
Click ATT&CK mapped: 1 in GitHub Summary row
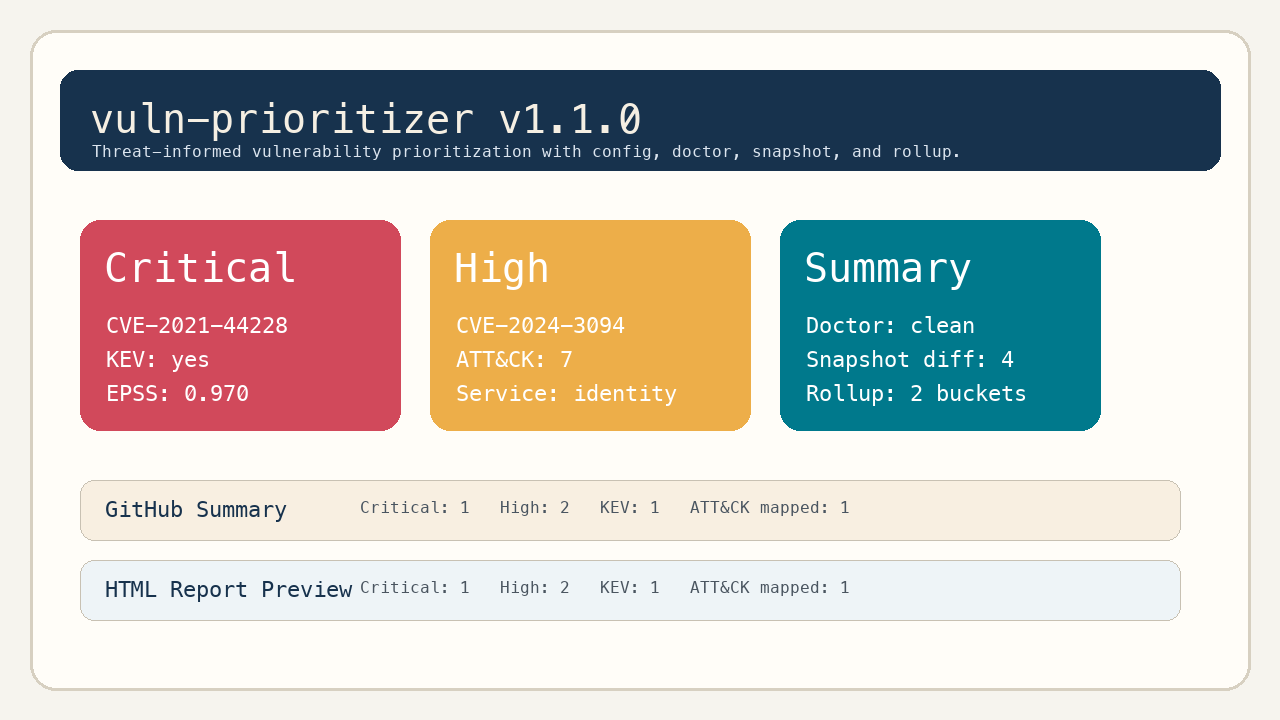coord(769,508)
